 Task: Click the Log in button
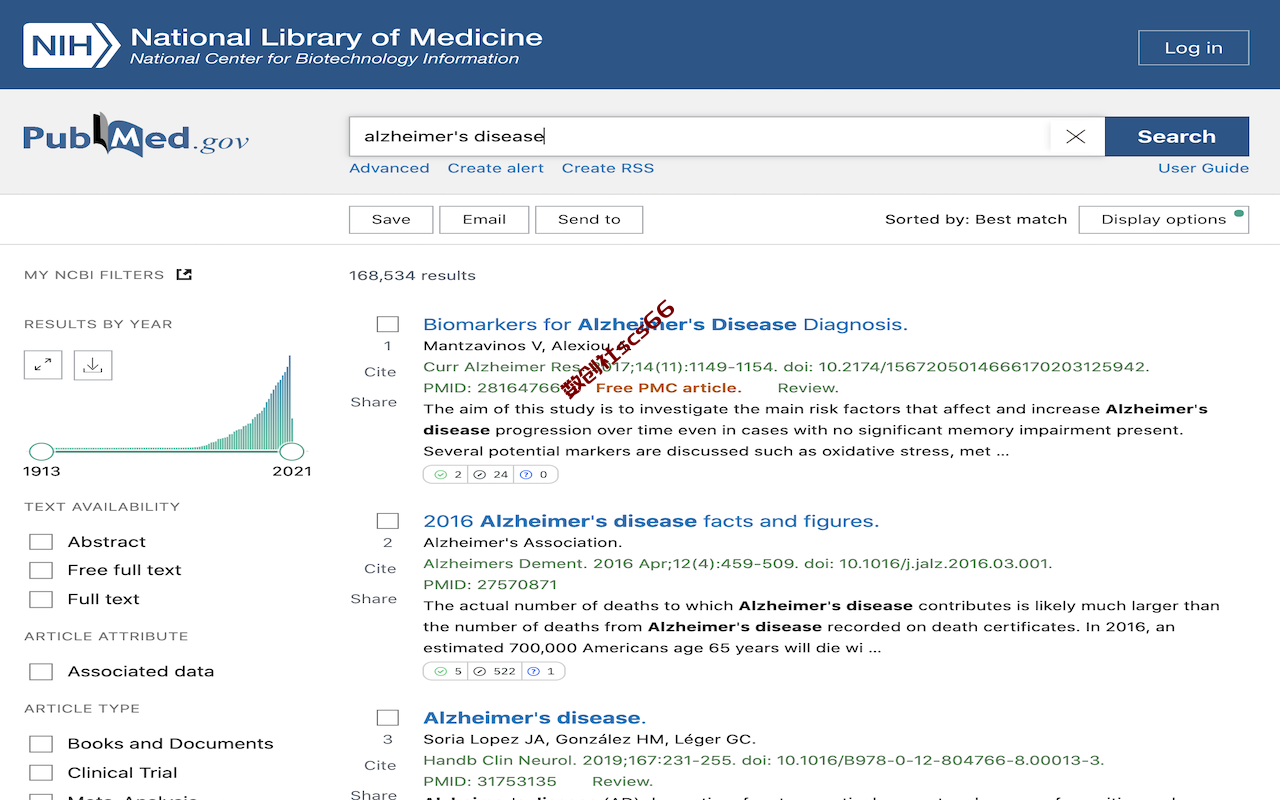(x=1194, y=47)
